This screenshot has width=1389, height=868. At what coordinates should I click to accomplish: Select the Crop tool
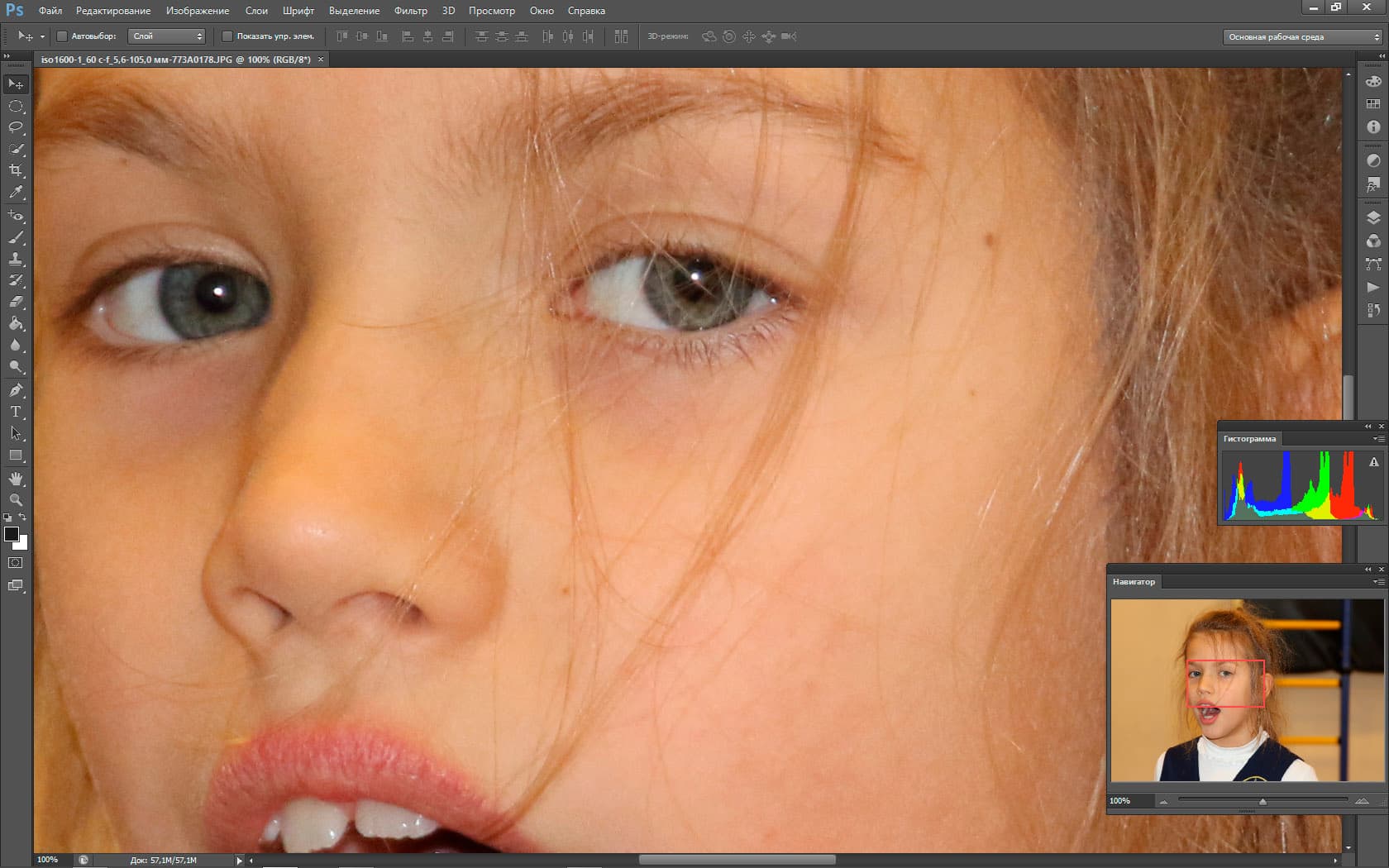pyautogui.click(x=16, y=170)
